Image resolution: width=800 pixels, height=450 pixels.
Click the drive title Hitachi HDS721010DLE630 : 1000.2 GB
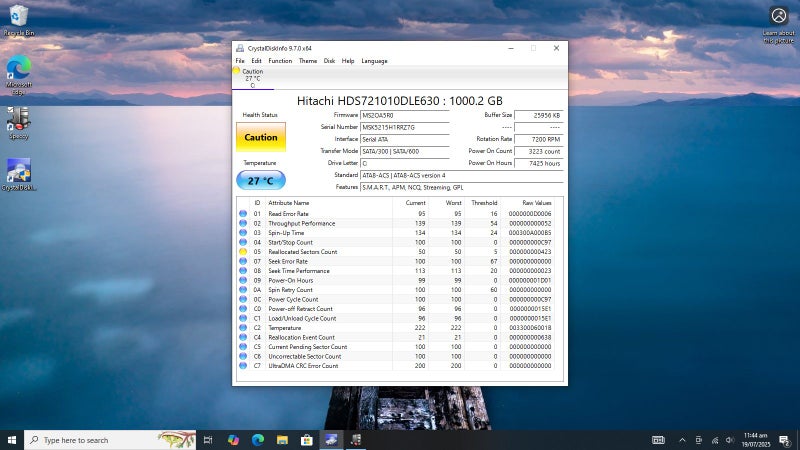click(x=399, y=101)
